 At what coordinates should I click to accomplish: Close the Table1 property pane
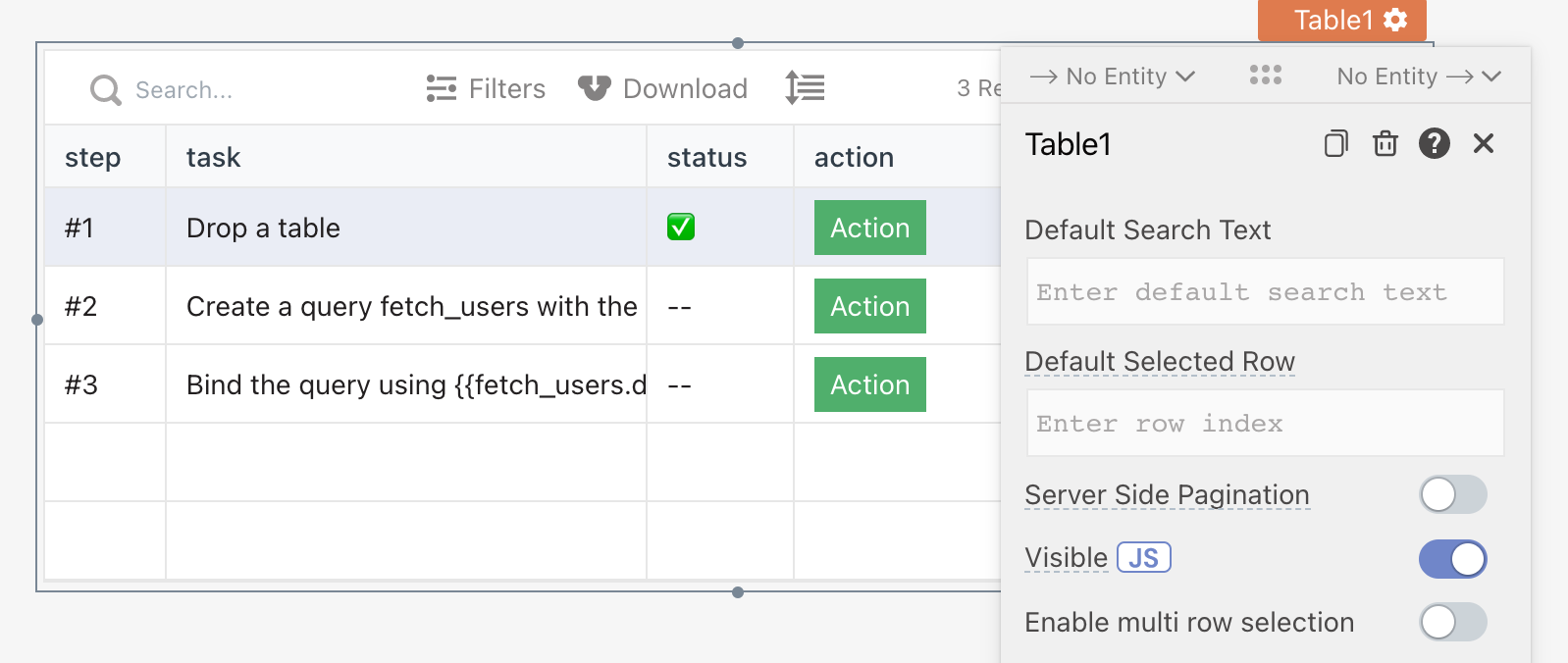(x=1483, y=144)
